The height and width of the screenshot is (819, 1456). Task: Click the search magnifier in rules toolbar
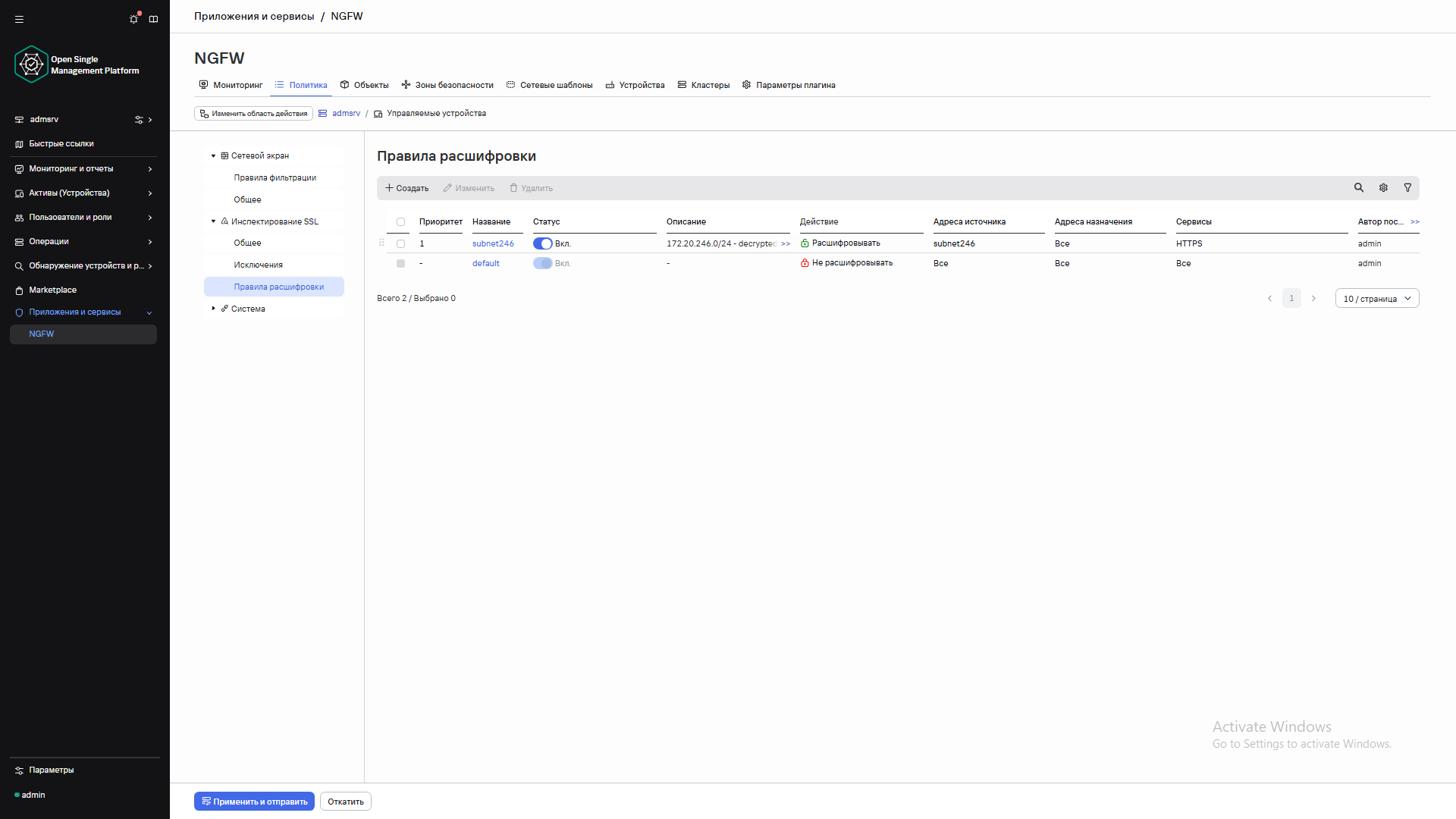pyautogui.click(x=1359, y=187)
